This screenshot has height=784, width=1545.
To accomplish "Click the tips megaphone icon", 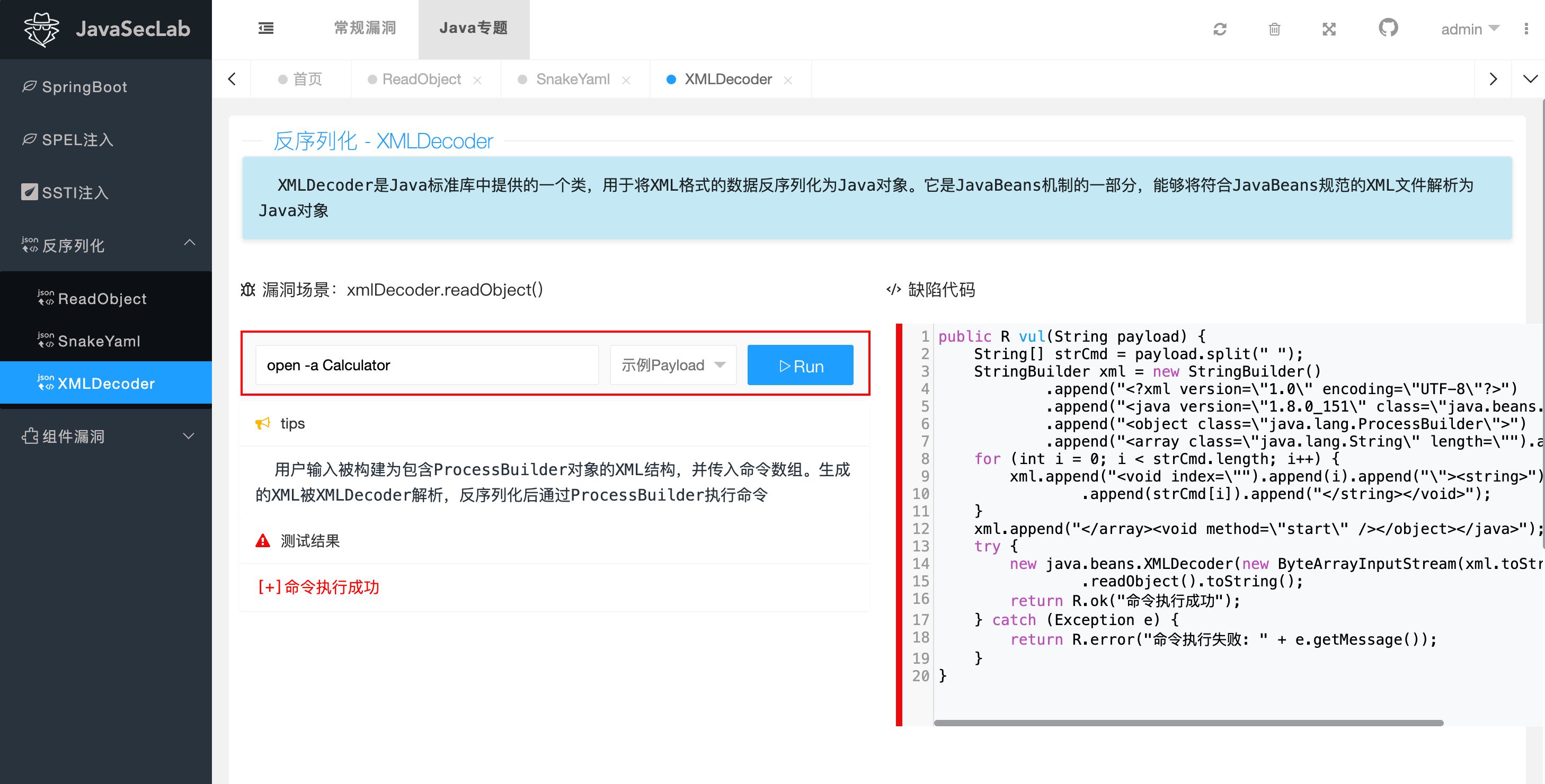I will point(263,423).
